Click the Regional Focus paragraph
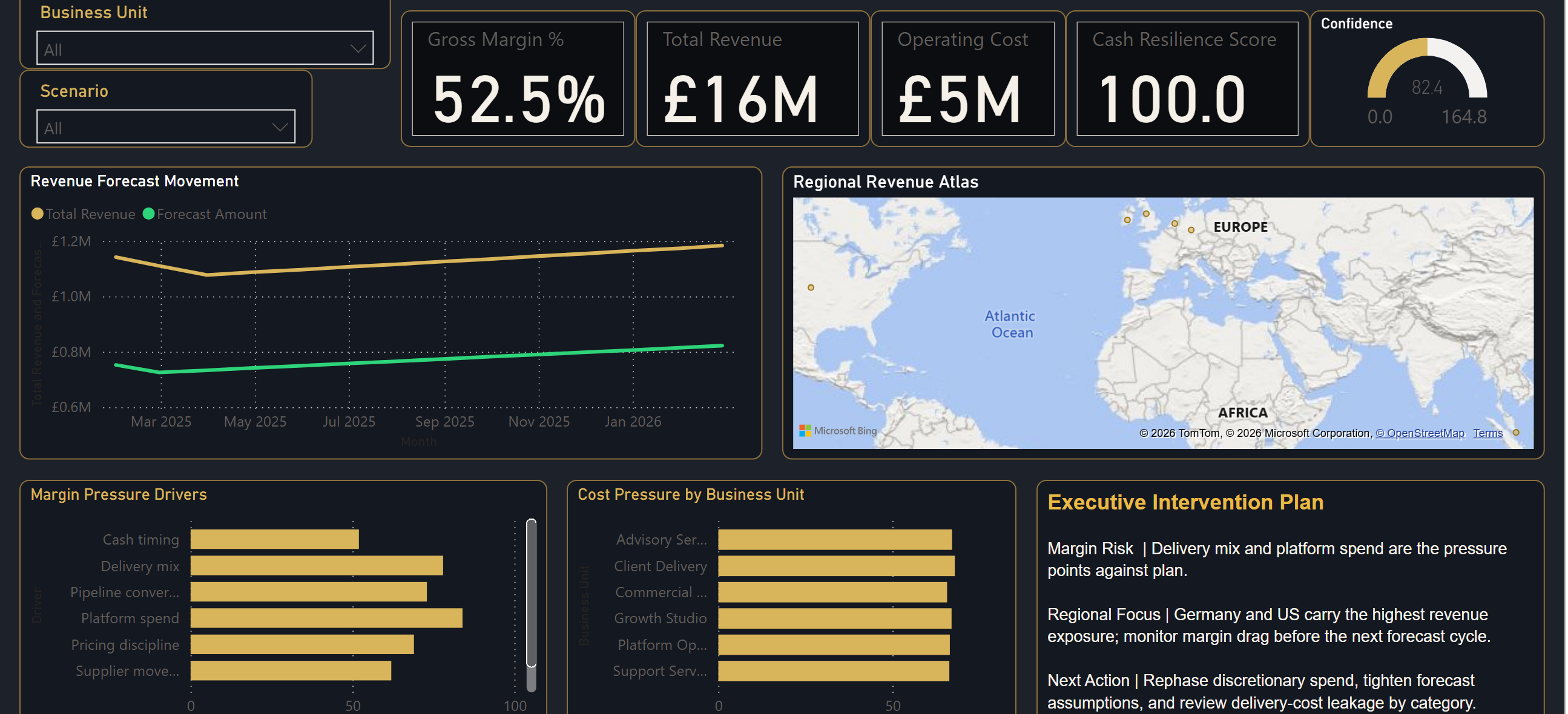1568x714 pixels. [x=1268, y=625]
